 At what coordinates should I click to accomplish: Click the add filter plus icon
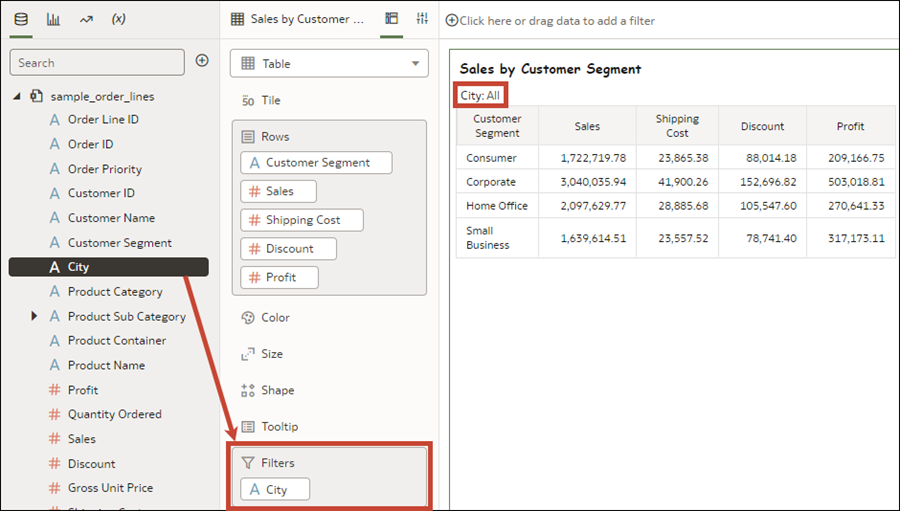[x=451, y=20]
